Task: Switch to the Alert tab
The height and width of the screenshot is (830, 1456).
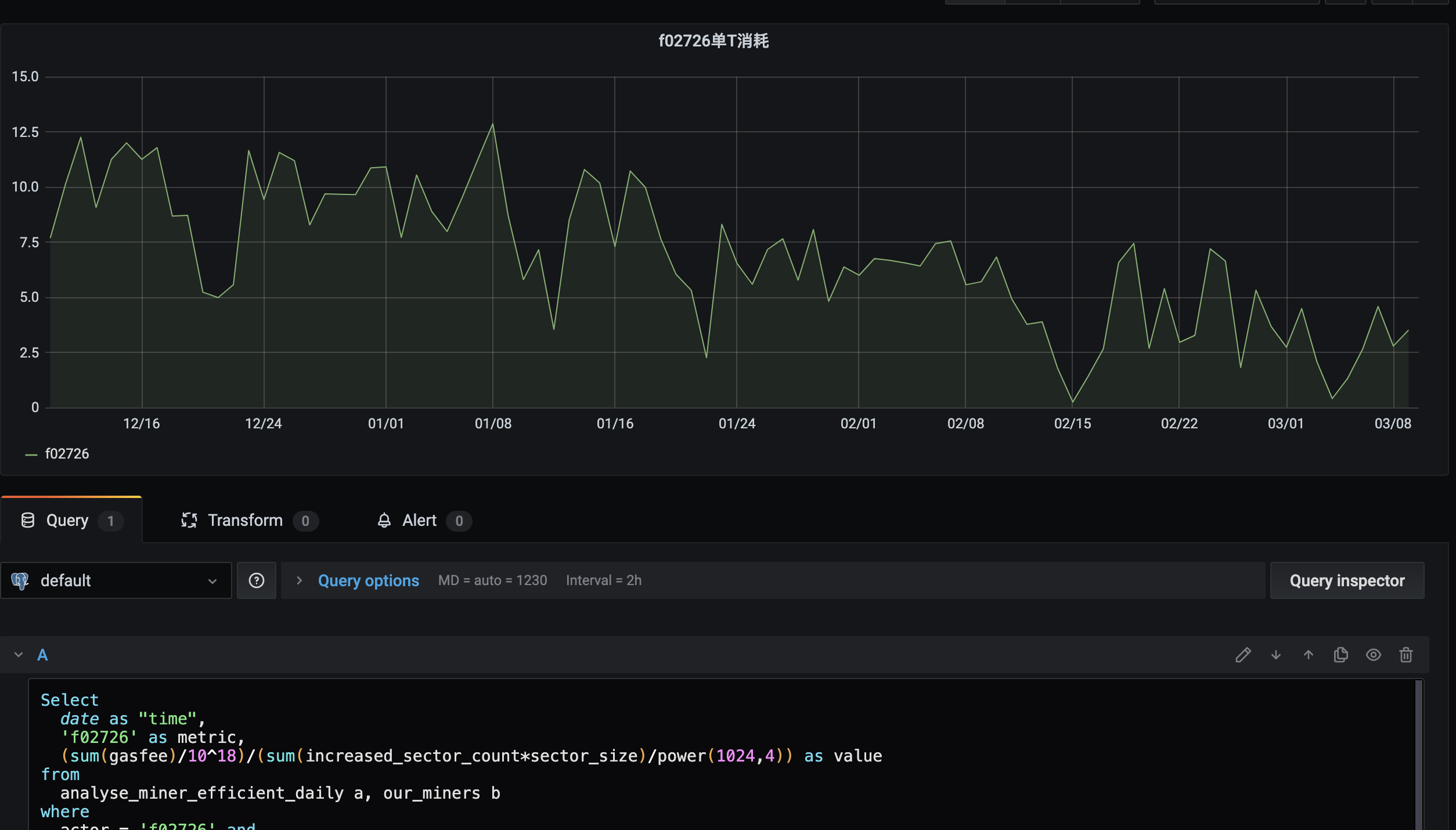Action: [420, 520]
